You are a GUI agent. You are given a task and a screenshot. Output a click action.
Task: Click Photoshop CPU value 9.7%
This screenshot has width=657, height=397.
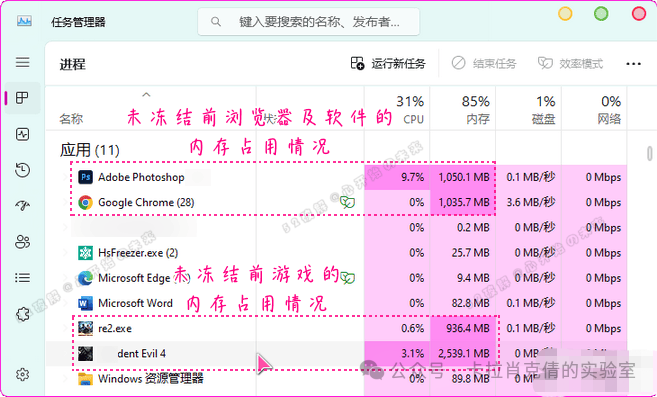point(413,177)
